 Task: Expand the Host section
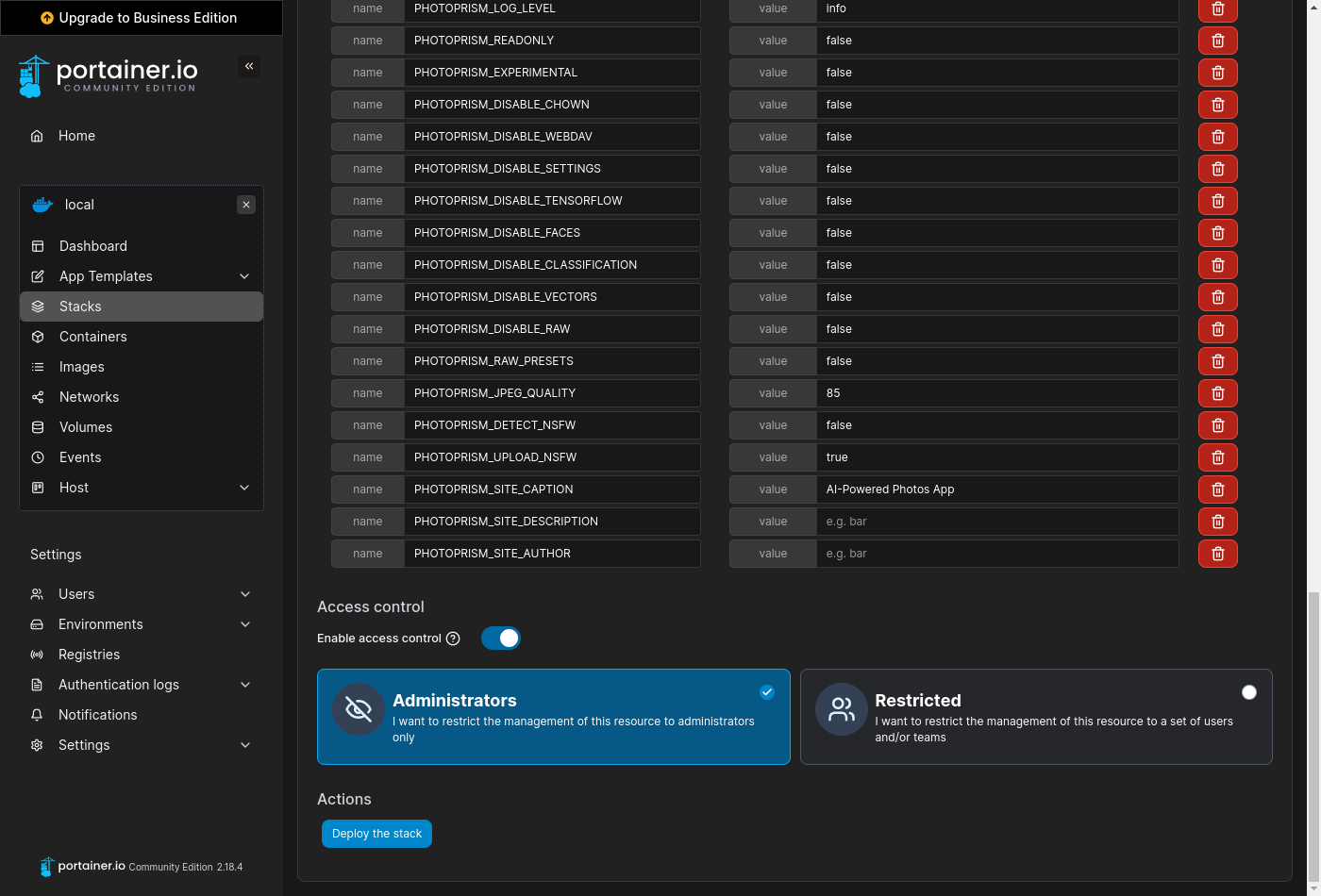point(72,488)
